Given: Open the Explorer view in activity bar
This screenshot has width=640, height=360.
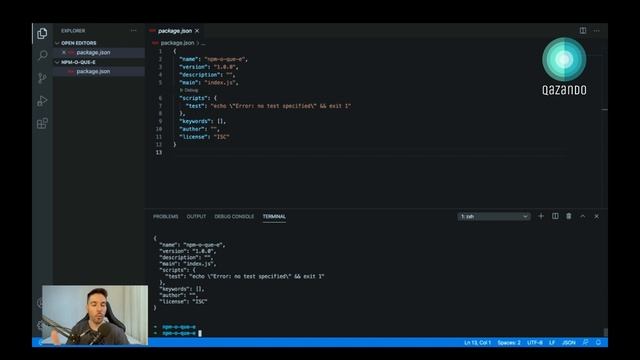Looking at the screenshot, I should pyautogui.click(x=42, y=33).
